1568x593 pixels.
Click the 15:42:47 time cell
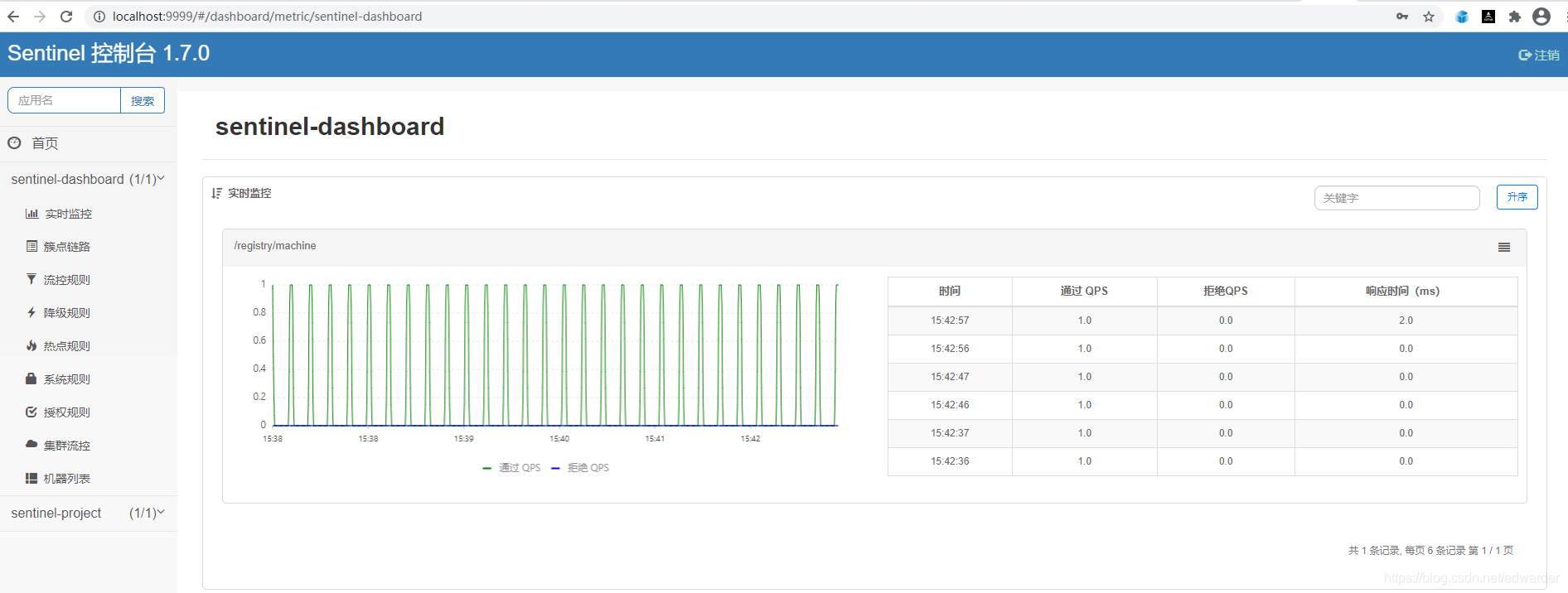950,377
